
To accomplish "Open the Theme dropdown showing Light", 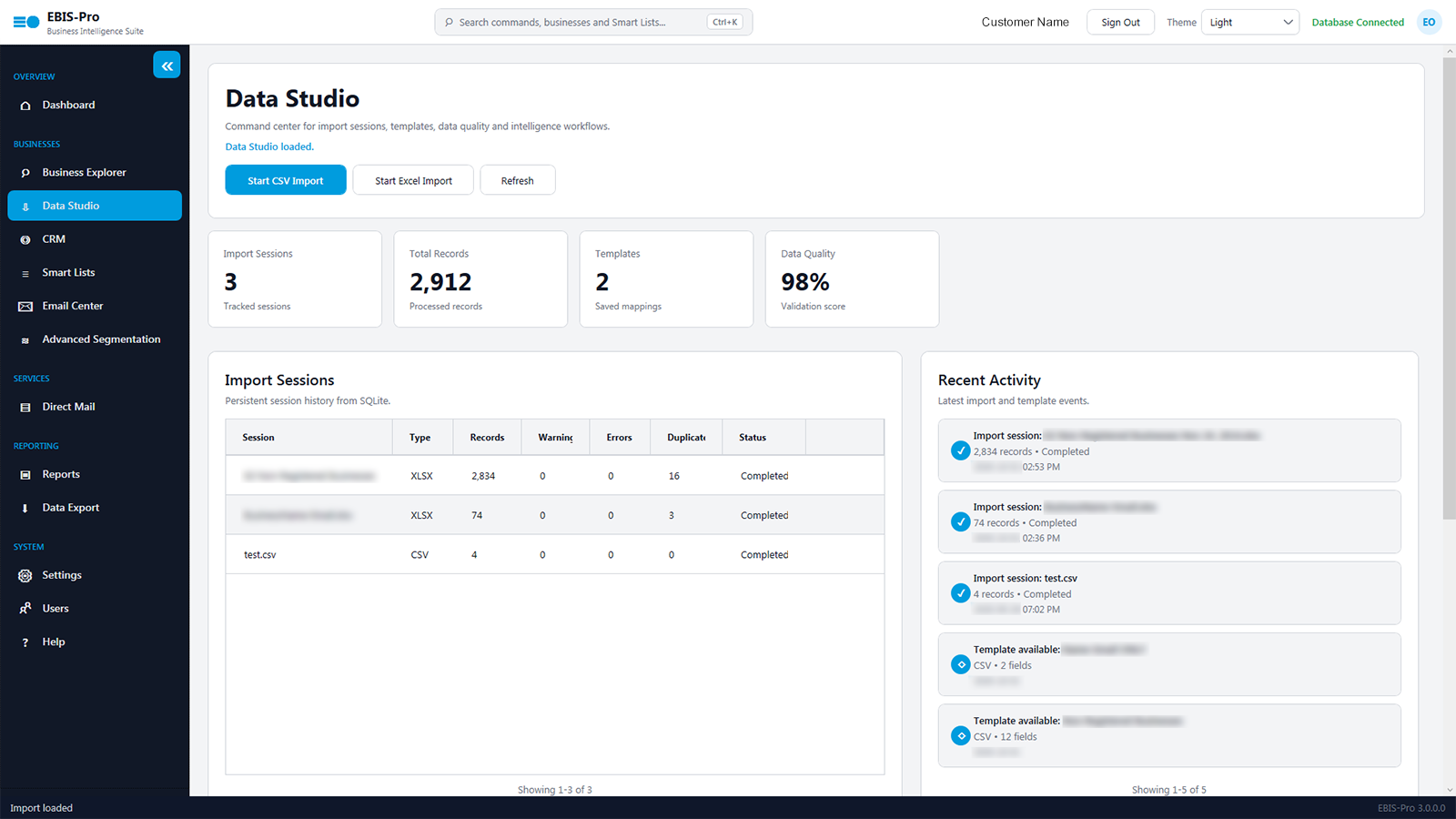I will [1250, 22].
